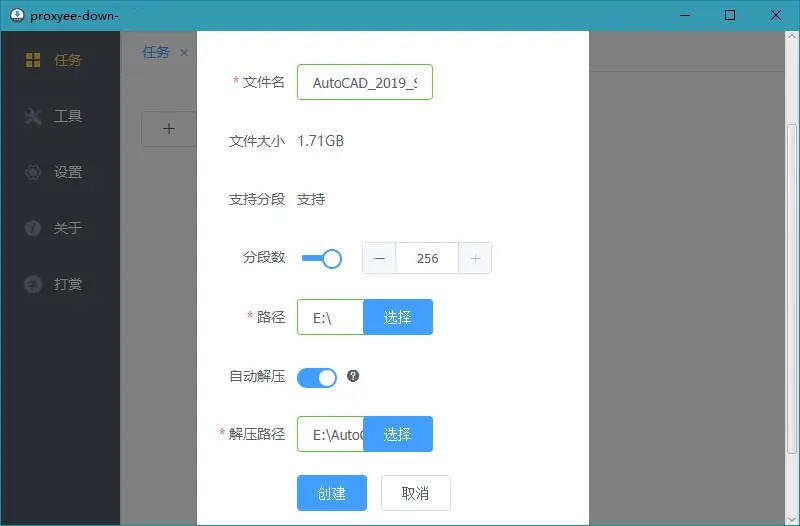The height and width of the screenshot is (526, 800).
Task: Open 设置 from the sidebar menu
Action: 68,172
